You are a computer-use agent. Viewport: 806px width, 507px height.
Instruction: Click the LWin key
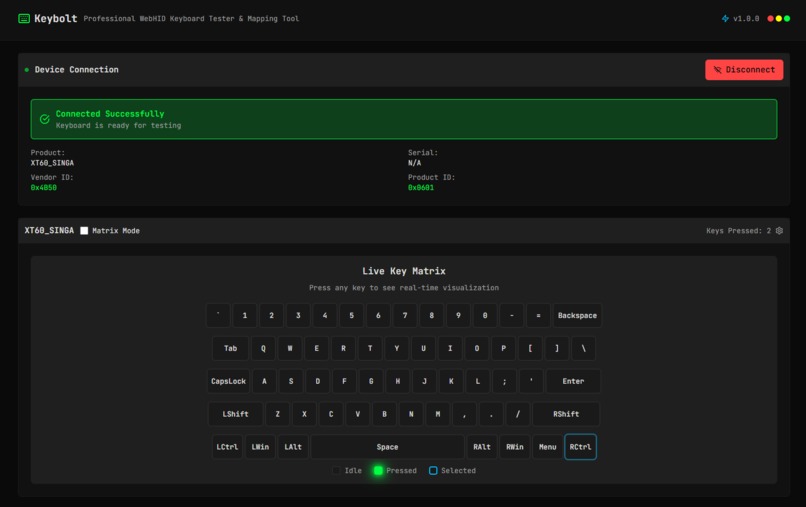tap(260, 447)
